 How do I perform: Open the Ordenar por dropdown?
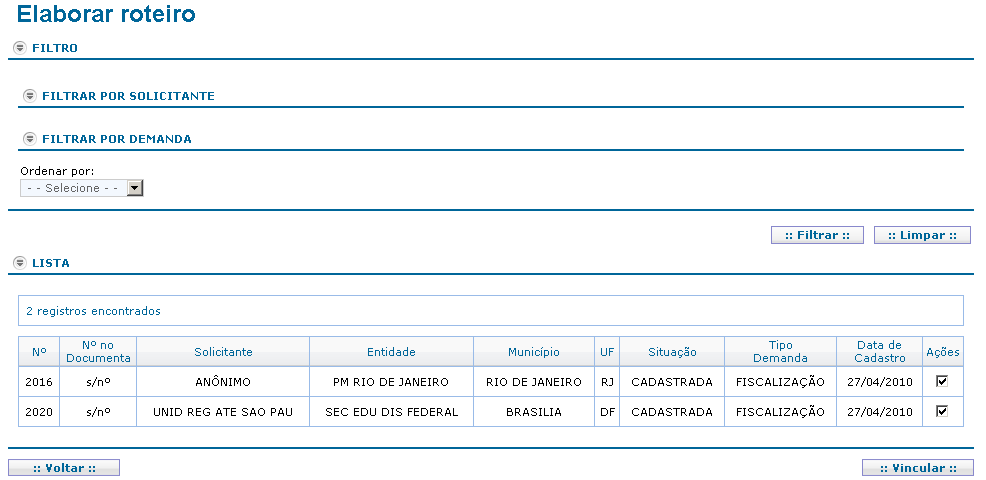82,188
